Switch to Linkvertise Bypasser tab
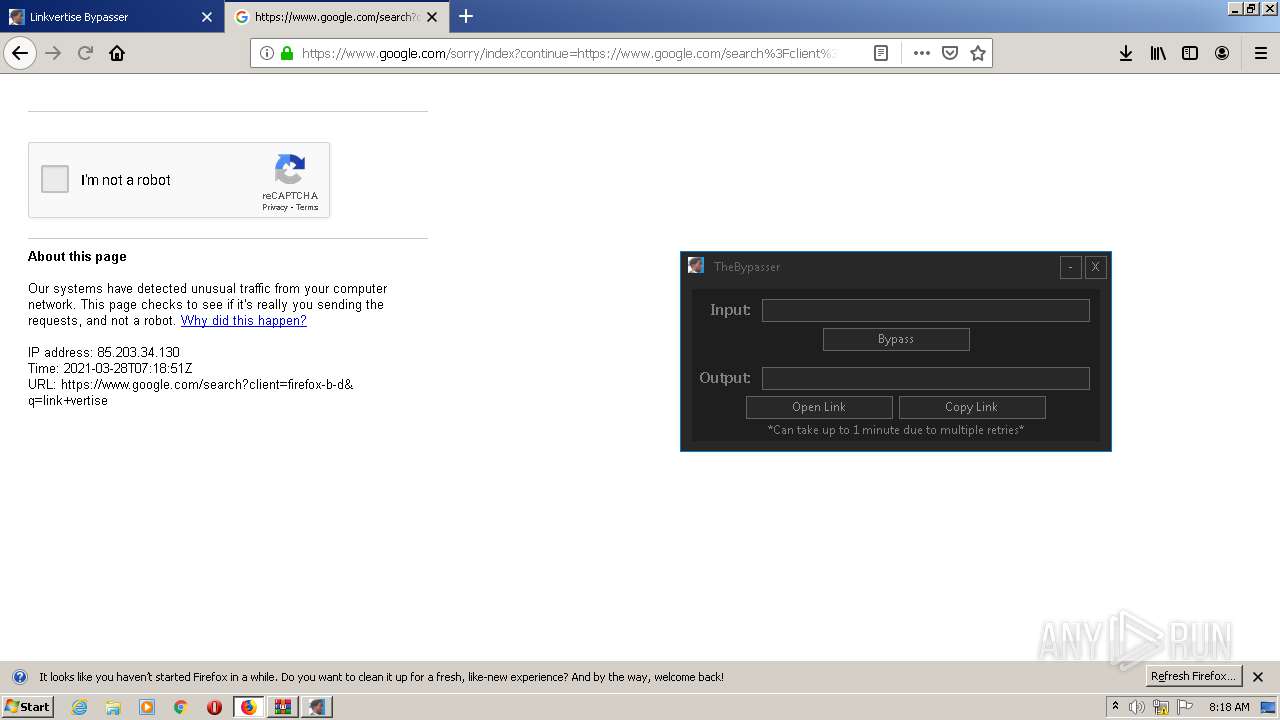The image size is (1280, 720). pyautogui.click(x=110, y=17)
